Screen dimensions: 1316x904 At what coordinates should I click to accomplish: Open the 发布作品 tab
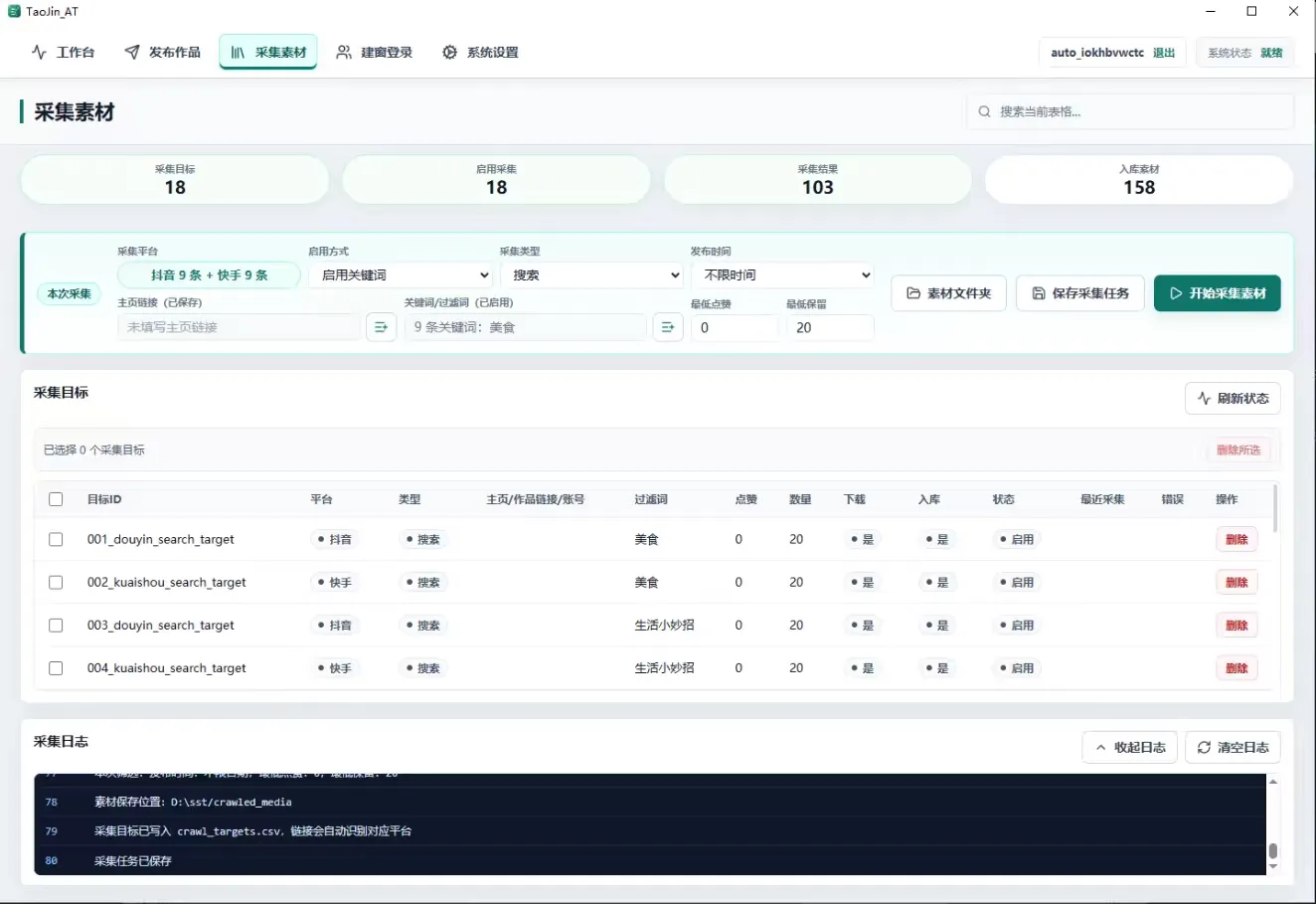(162, 52)
